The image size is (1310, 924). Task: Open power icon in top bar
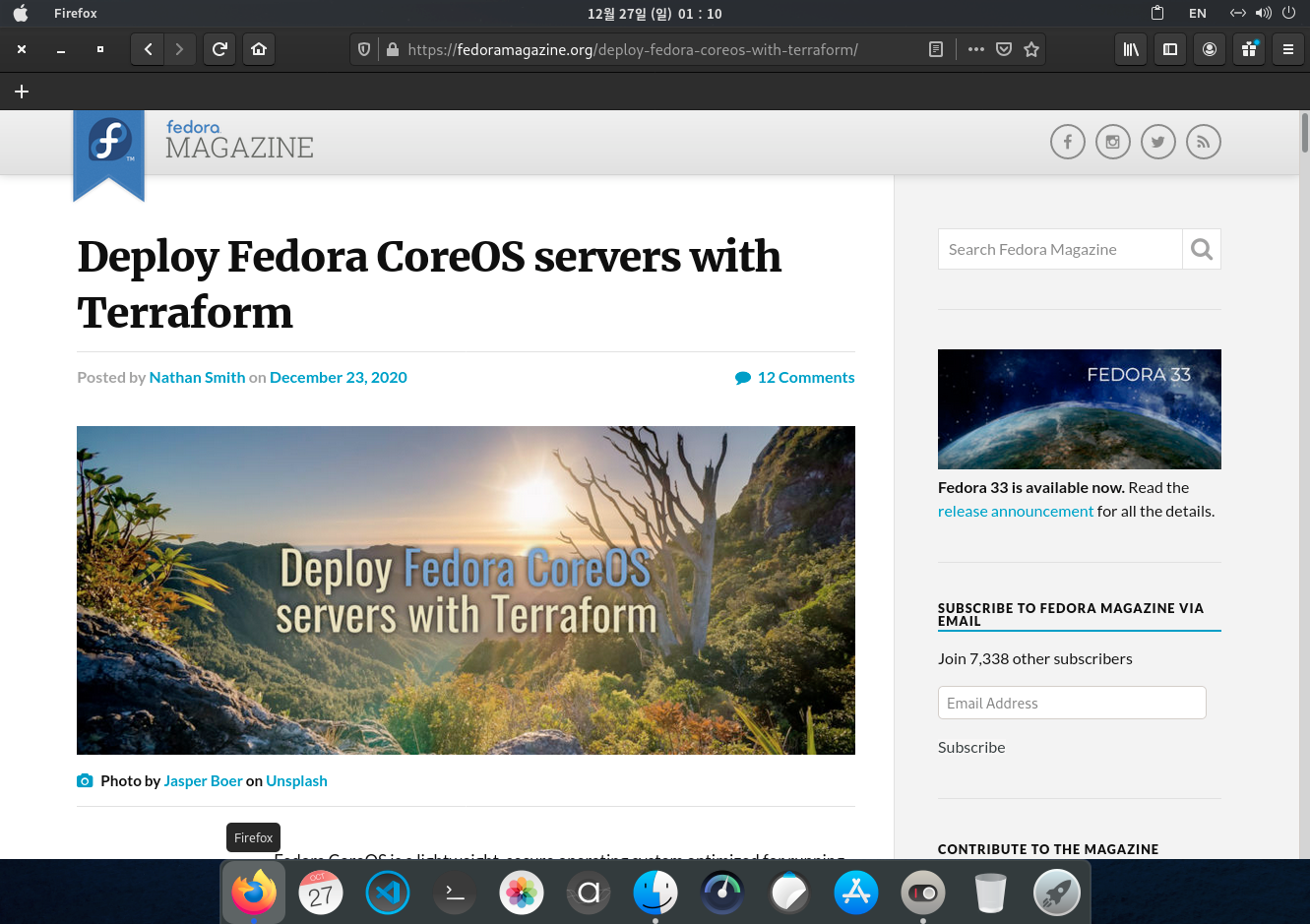pos(1288,13)
